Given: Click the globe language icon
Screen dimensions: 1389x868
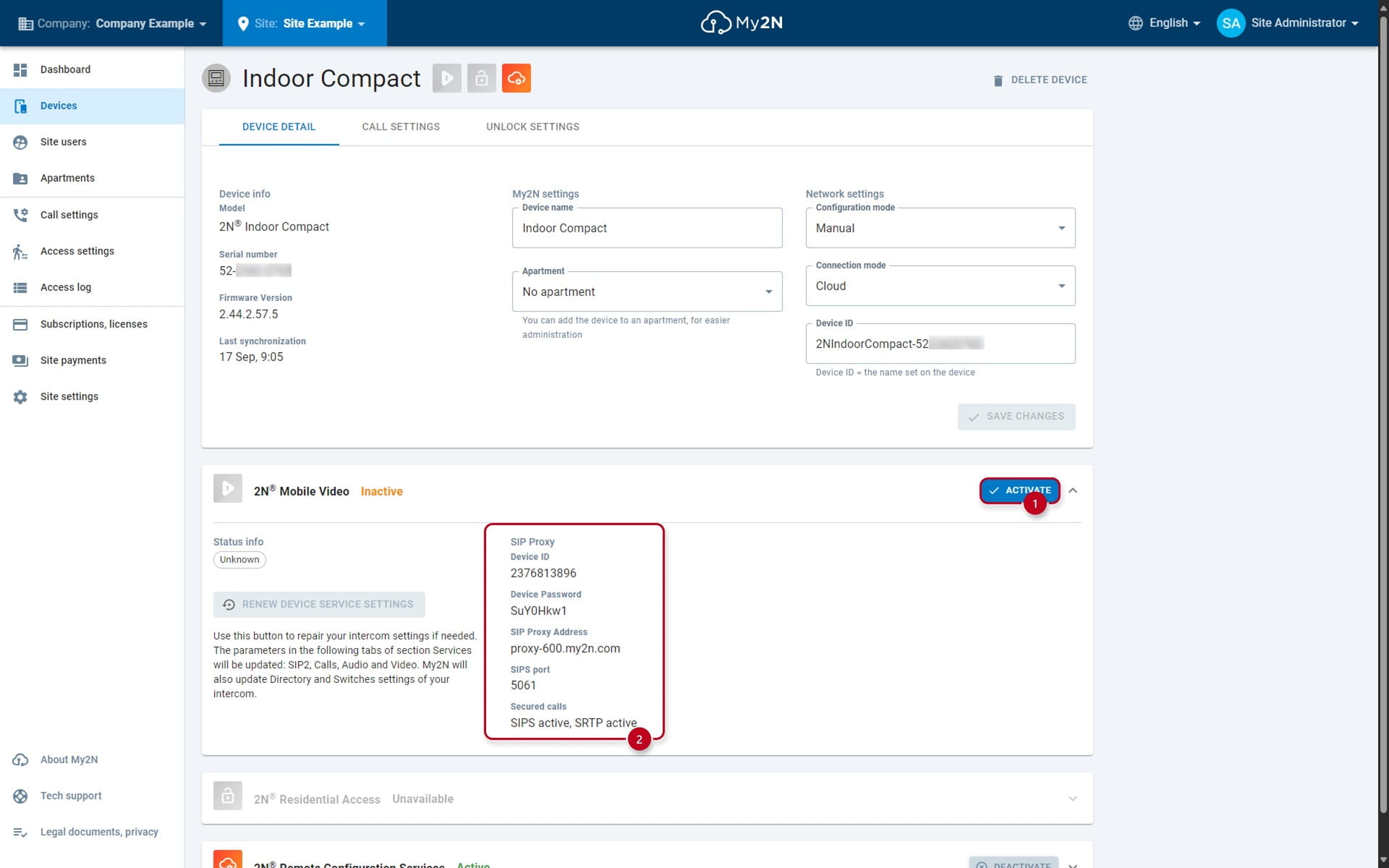Looking at the screenshot, I should pyautogui.click(x=1136, y=23).
